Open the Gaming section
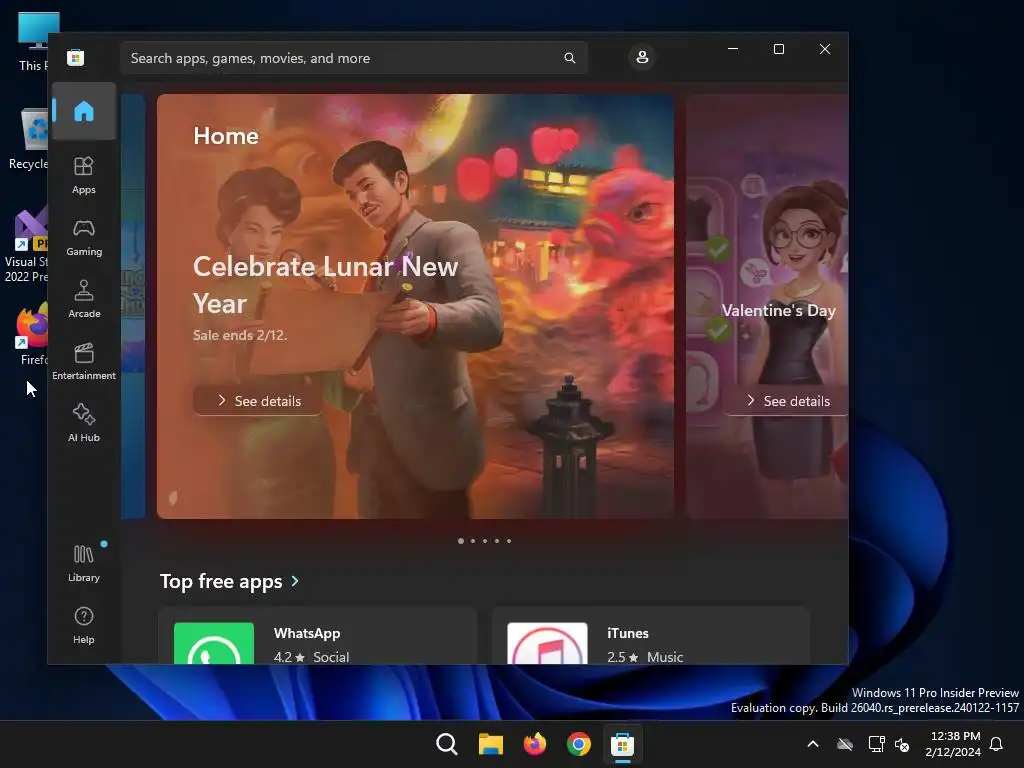This screenshot has height=768, width=1024. point(84,237)
